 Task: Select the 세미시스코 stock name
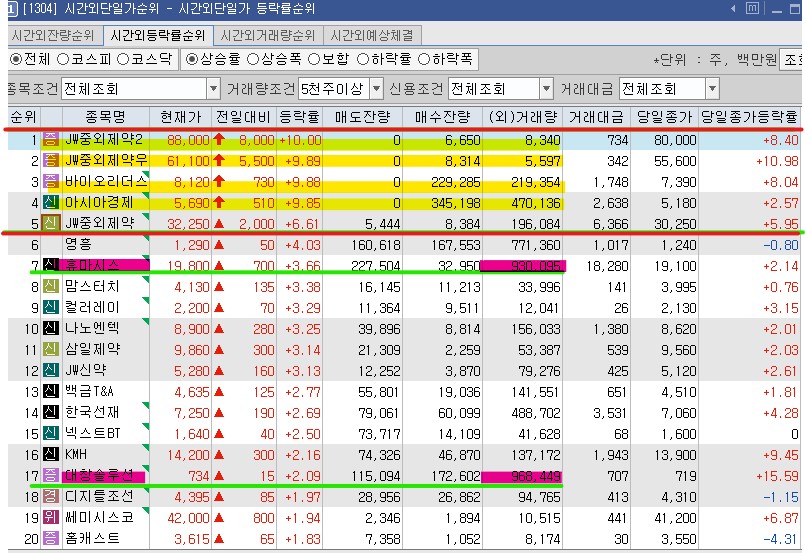click(99, 518)
